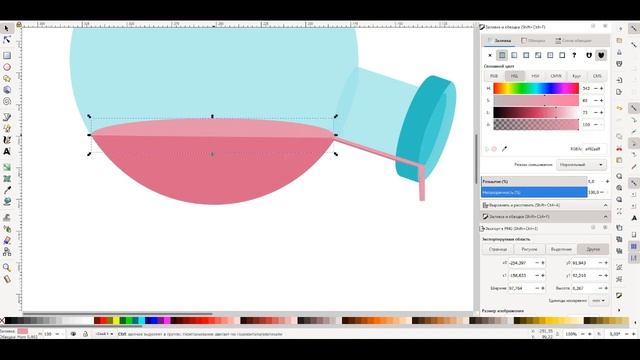Select the Selector arrow tool
Screen dimensions: 640x360
click(x=7, y=29)
